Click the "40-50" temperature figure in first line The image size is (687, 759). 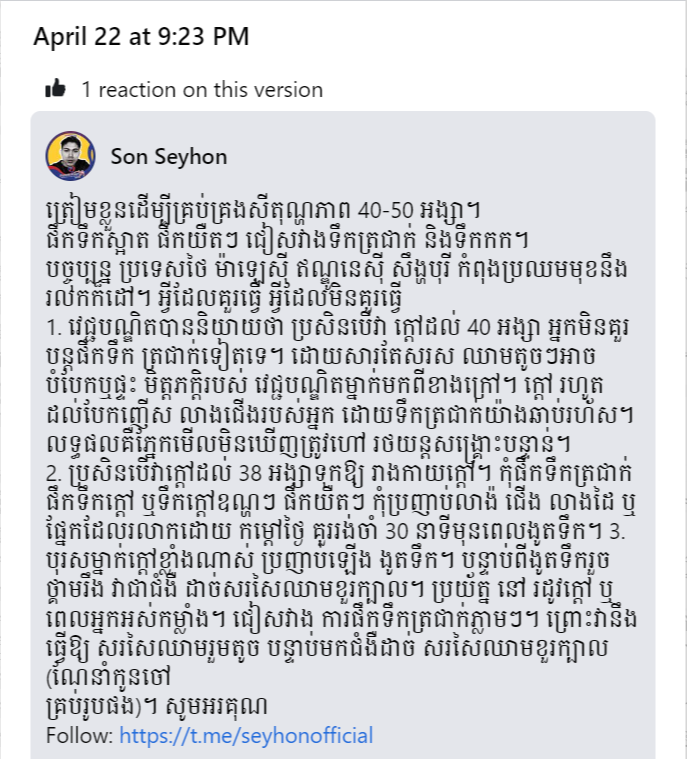tap(386, 210)
